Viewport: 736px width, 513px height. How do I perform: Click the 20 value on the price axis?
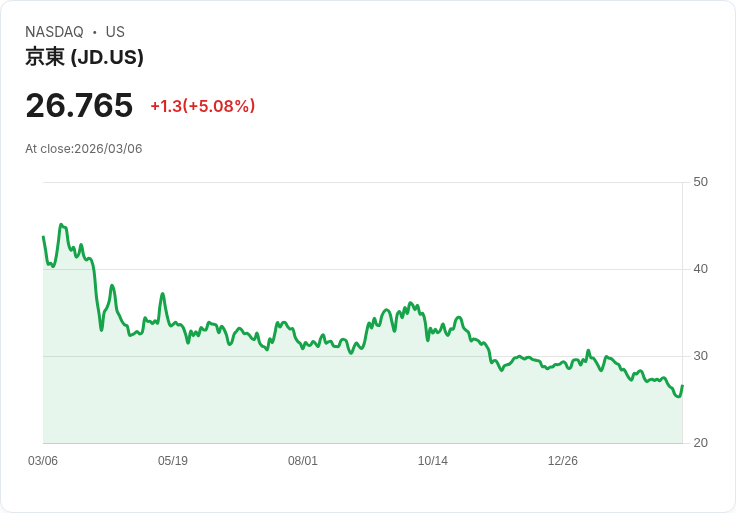coord(701,443)
